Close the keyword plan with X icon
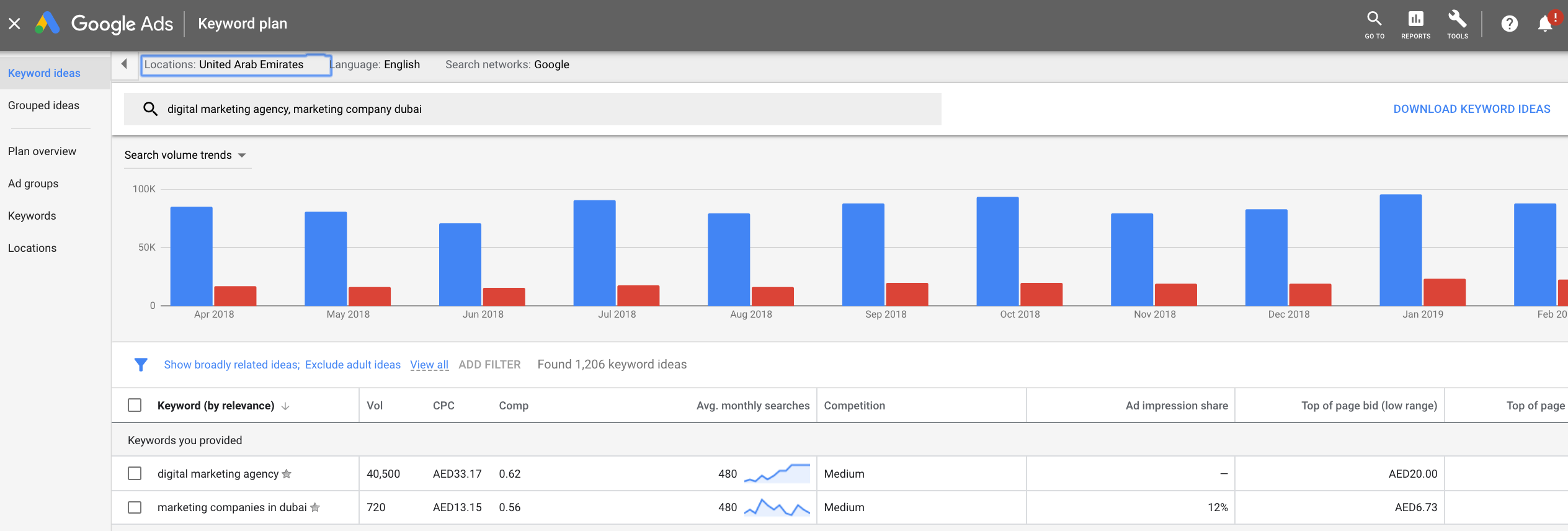 point(14,24)
